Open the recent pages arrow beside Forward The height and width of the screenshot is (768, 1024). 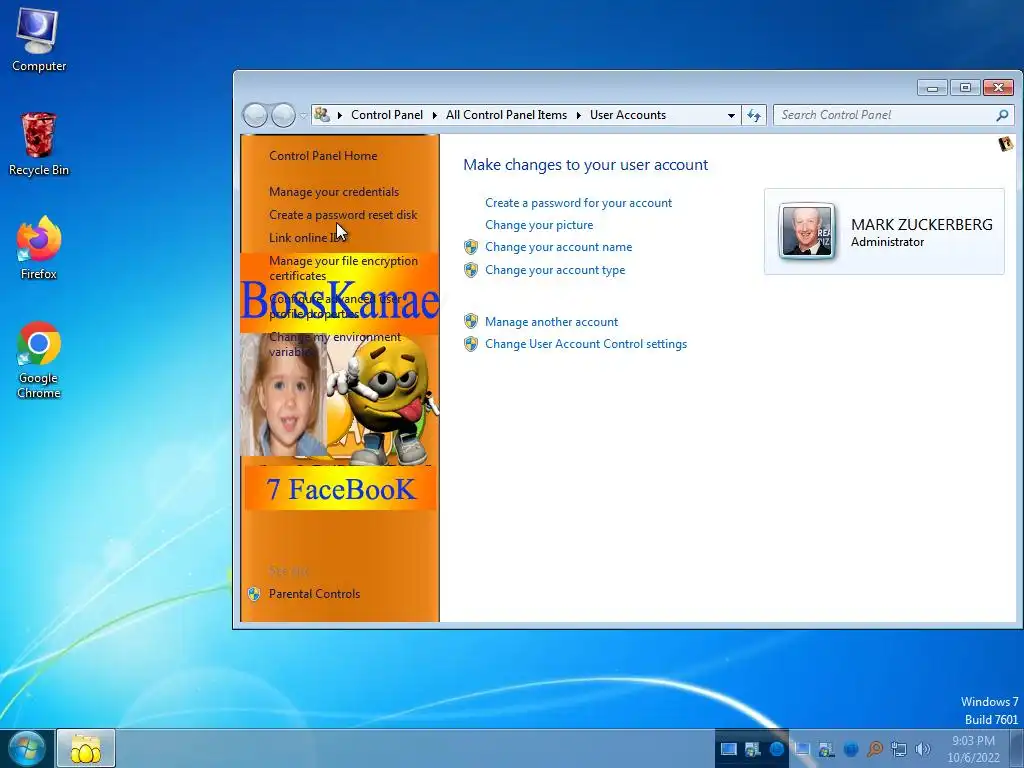click(x=303, y=116)
